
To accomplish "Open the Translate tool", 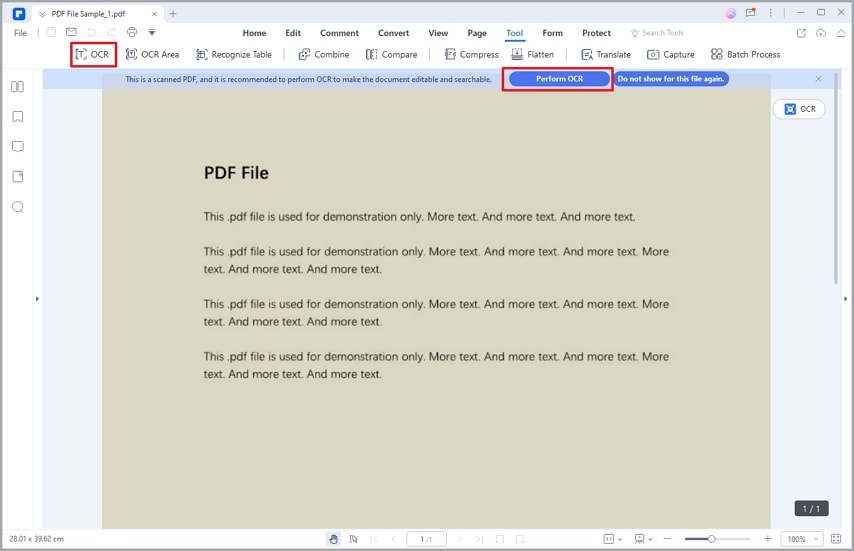I will click(606, 54).
